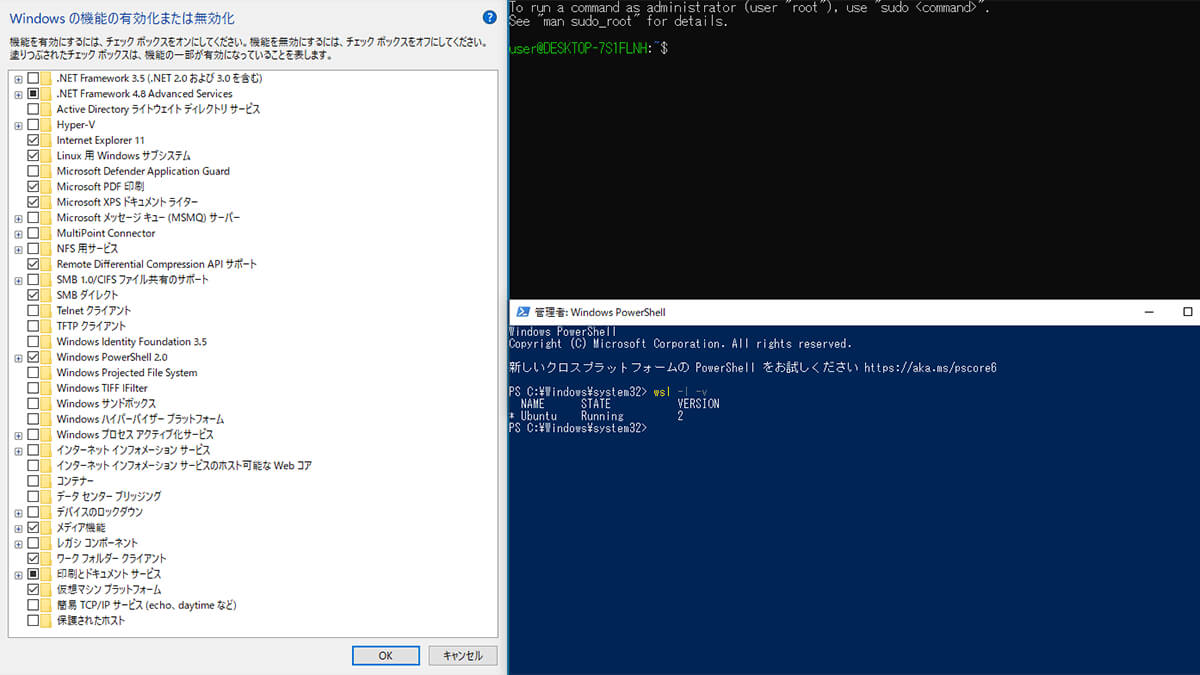
Task: Select the Internet Explorer 11 label
Action: tap(100, 140)
